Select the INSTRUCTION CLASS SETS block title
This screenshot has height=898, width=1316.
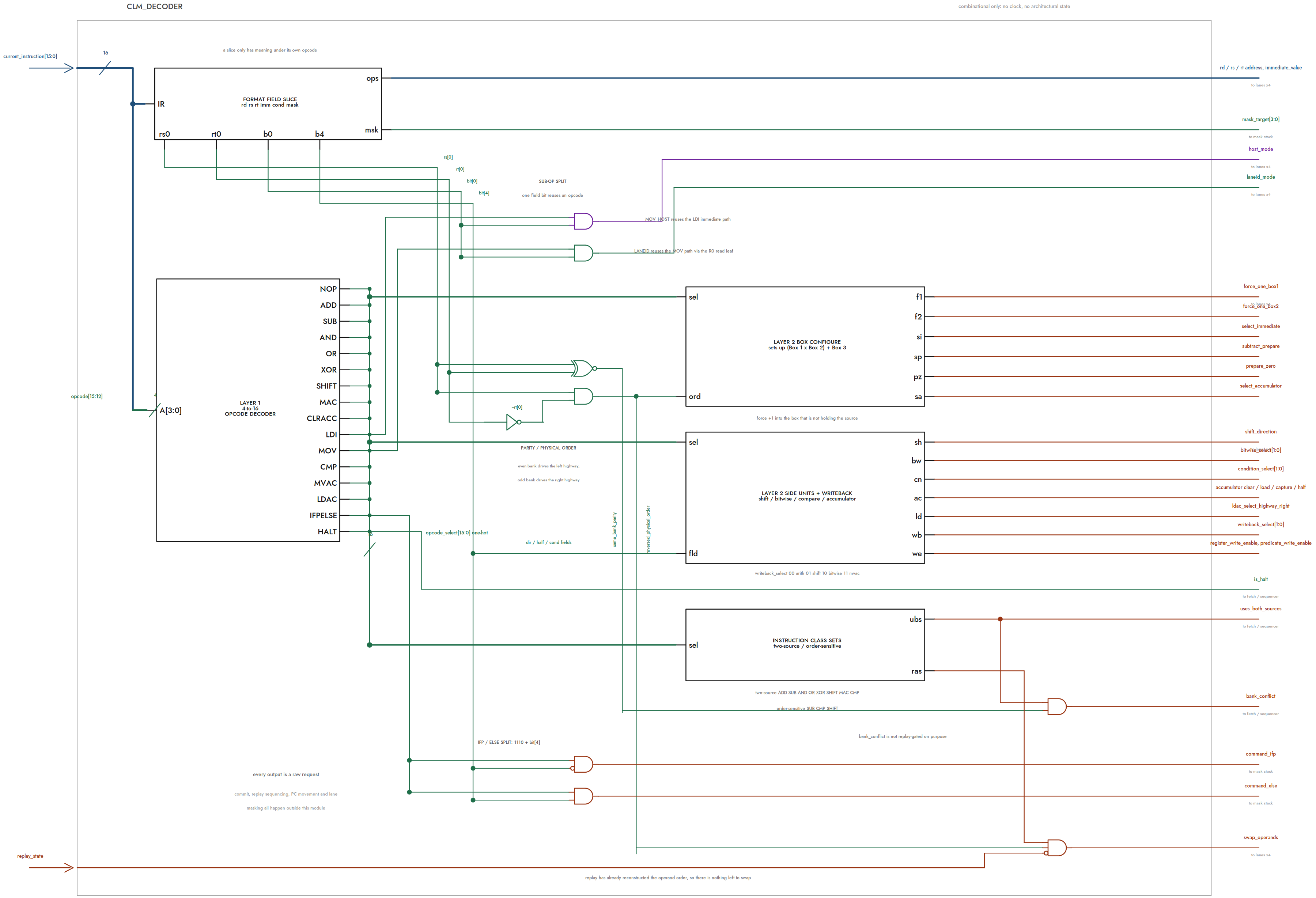[807, 640]
